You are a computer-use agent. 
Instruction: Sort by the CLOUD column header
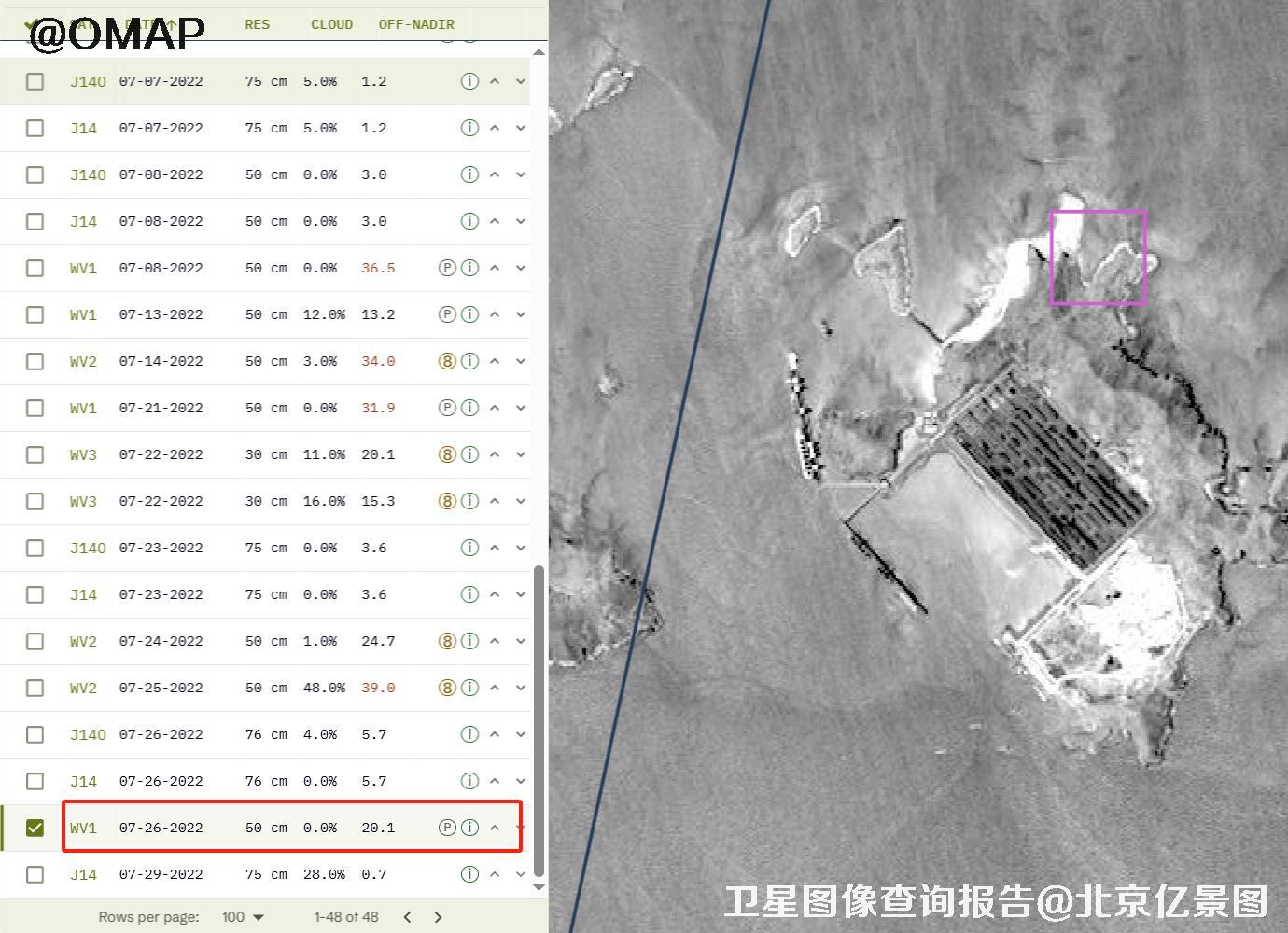pos(331,24)
